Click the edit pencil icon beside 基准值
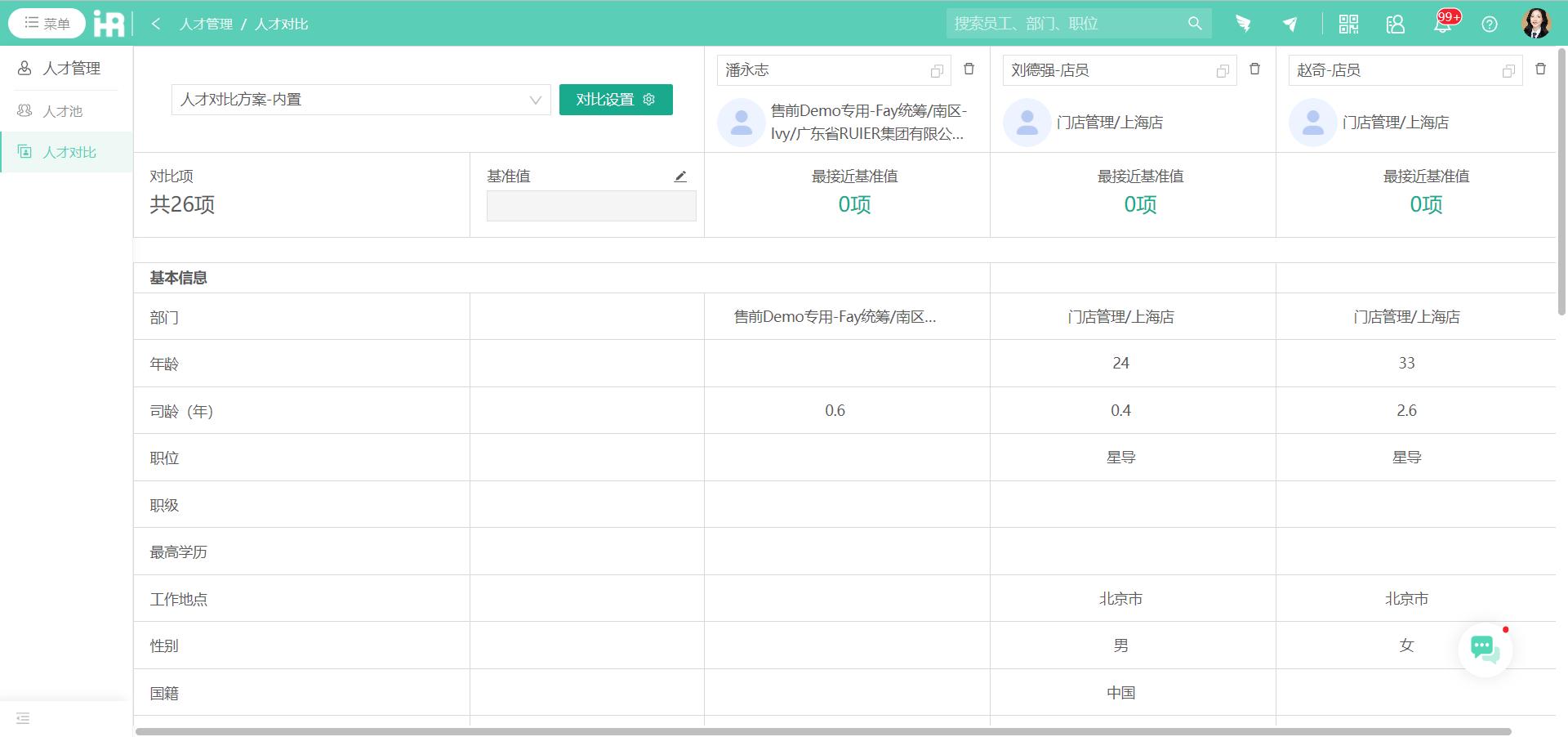The image size is (1568, 737). tap(680, 176)
